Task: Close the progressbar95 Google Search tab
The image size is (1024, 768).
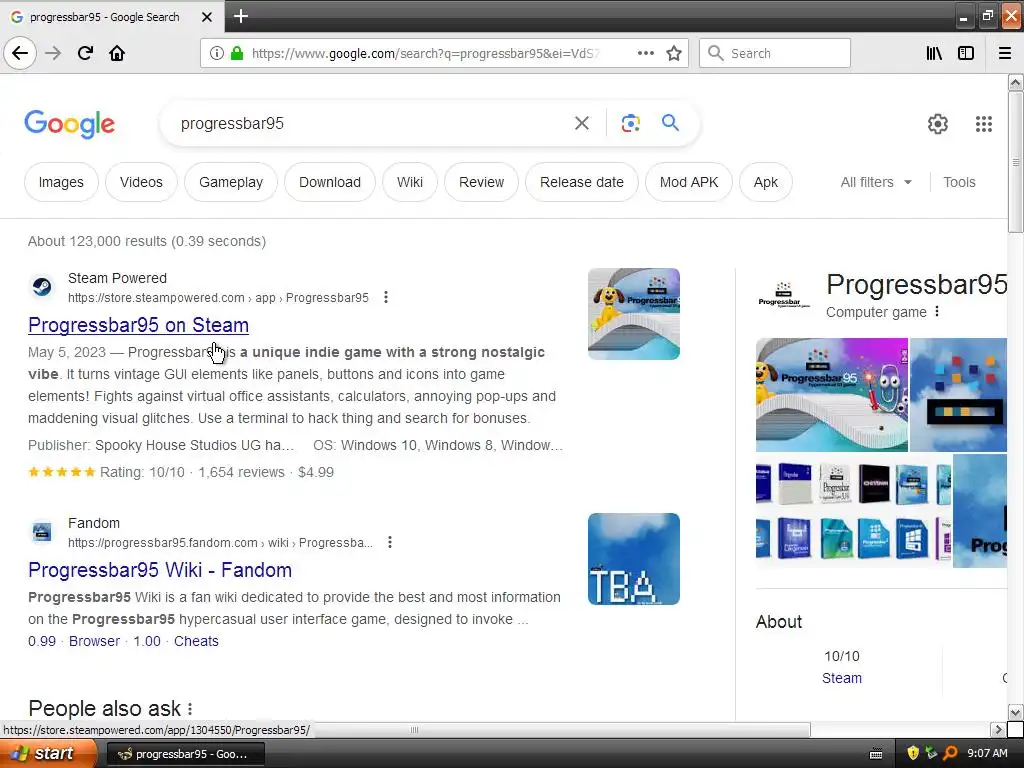Action: (206, 17)
